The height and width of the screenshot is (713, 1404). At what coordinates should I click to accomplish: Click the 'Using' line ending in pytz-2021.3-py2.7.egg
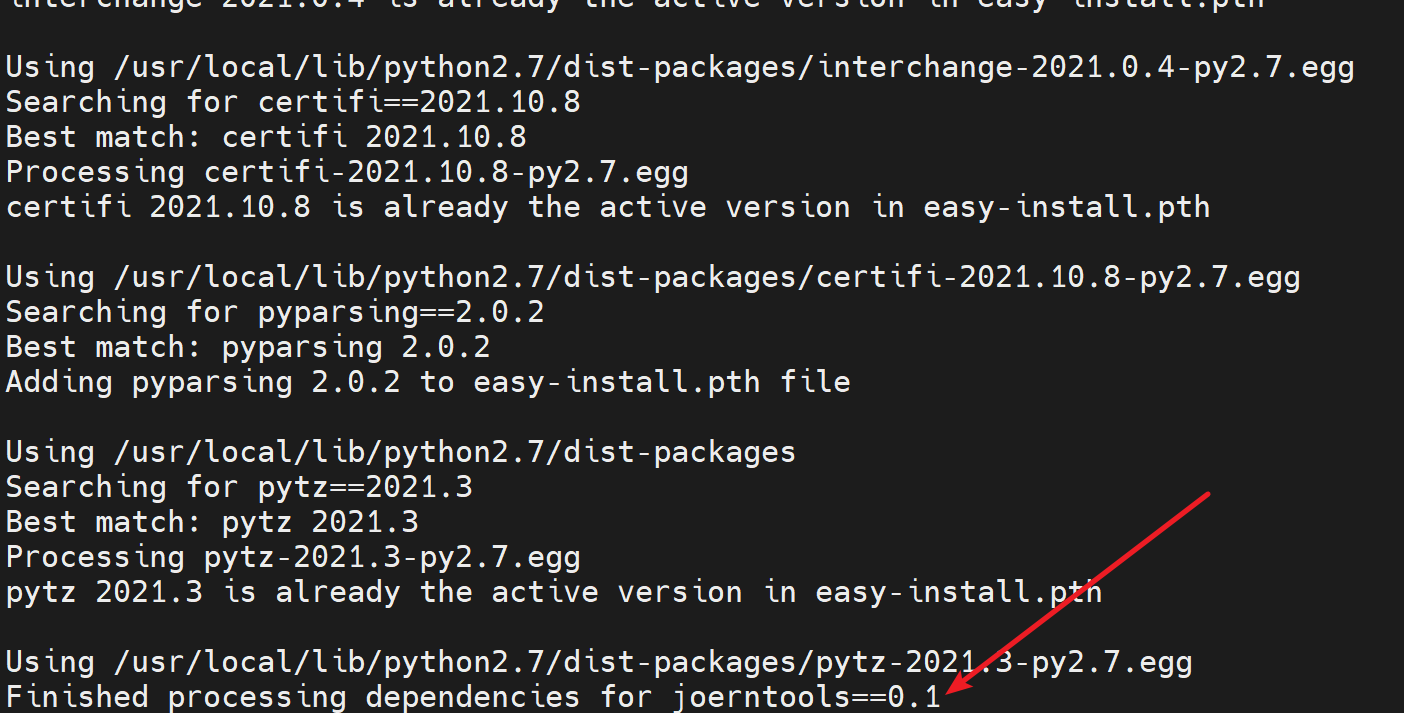[599, 662]
